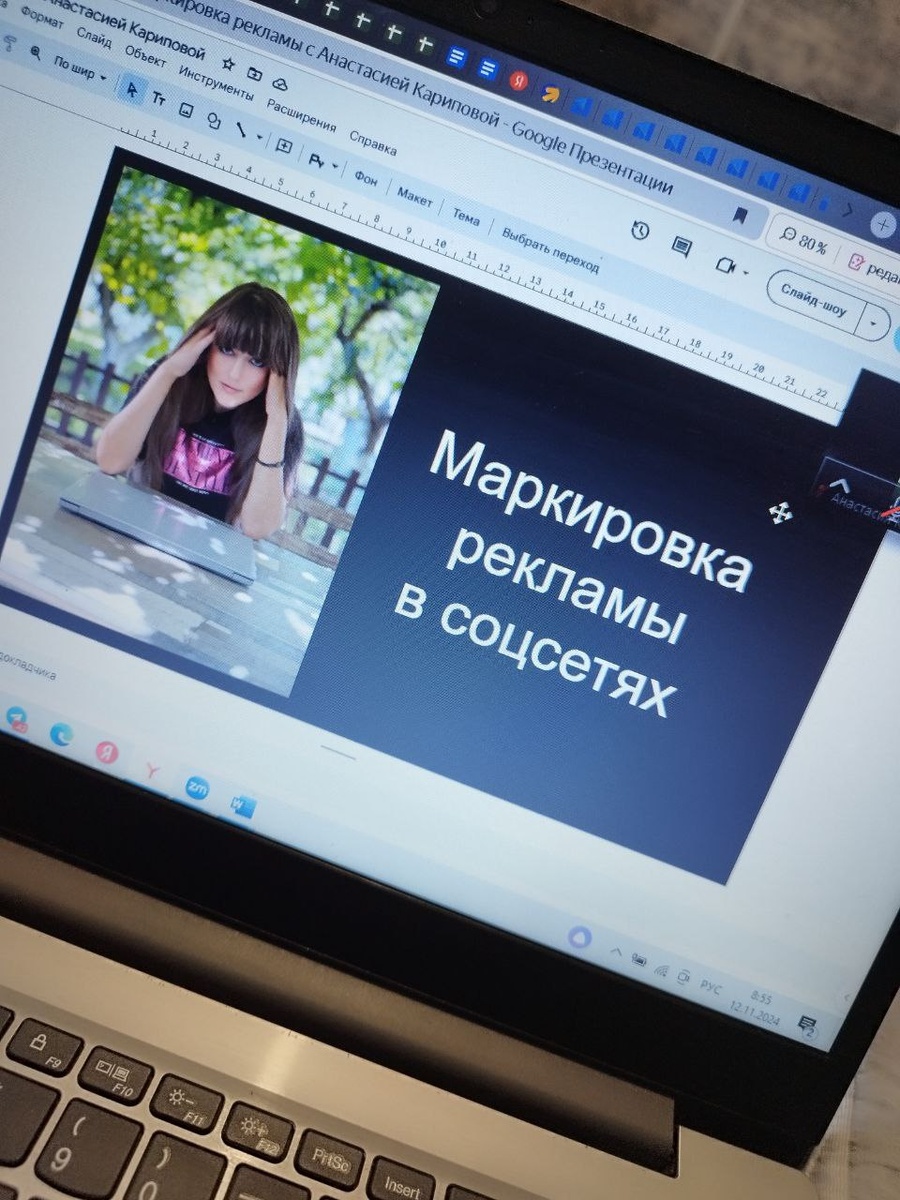Expand hidden system tray icons
This screenshot has width=900, height=1200.
pyautogui.click(x=616, y=952)
